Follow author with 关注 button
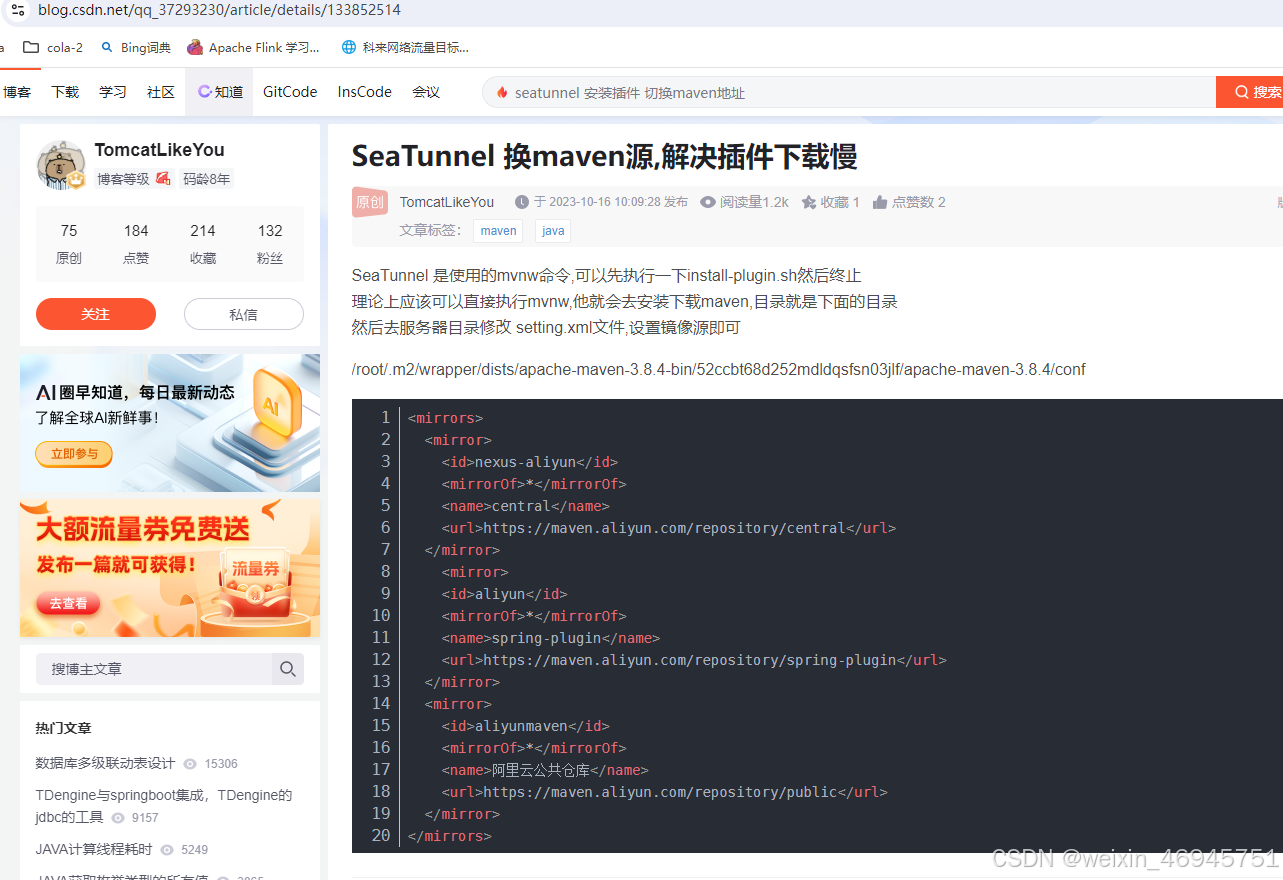 pos(96,314)
